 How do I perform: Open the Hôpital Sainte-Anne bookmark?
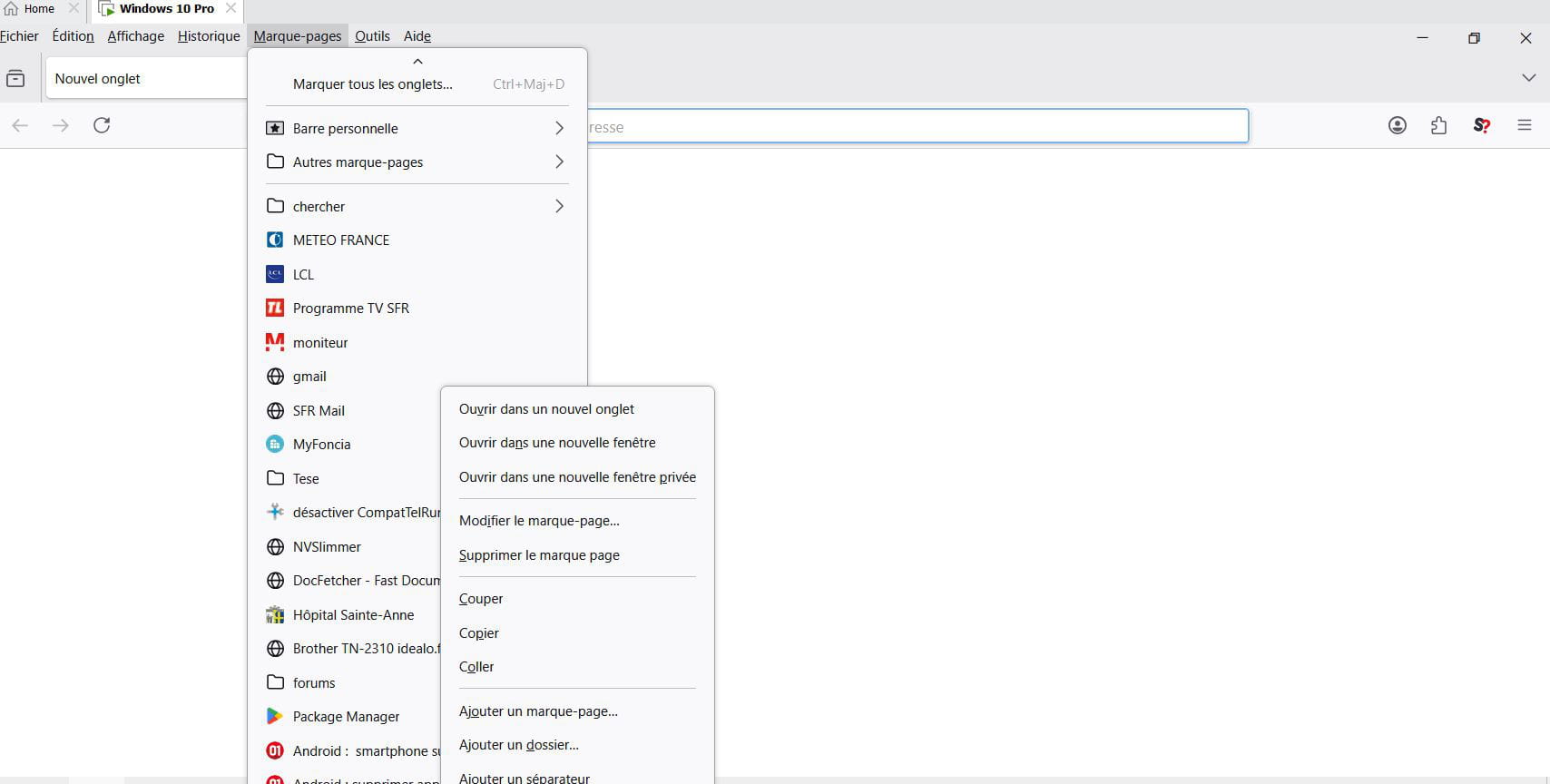click(353, 615)
